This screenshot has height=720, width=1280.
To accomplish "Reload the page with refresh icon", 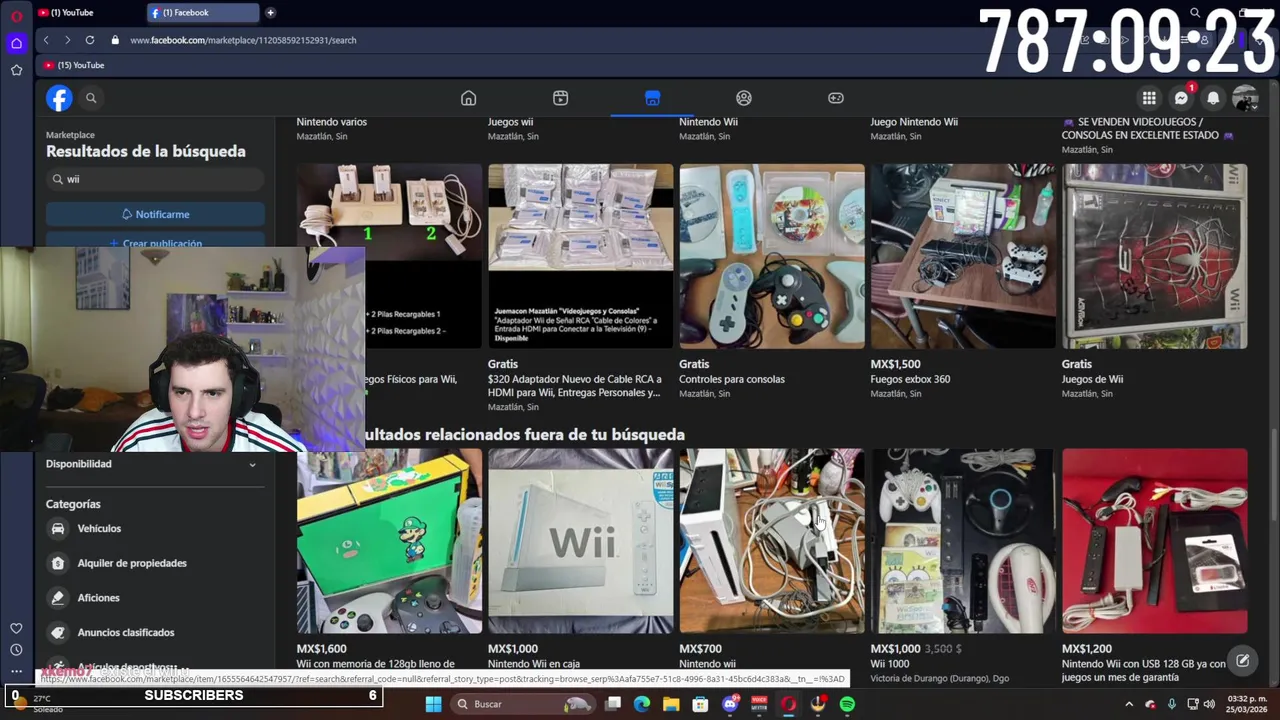I will point(90,40).
